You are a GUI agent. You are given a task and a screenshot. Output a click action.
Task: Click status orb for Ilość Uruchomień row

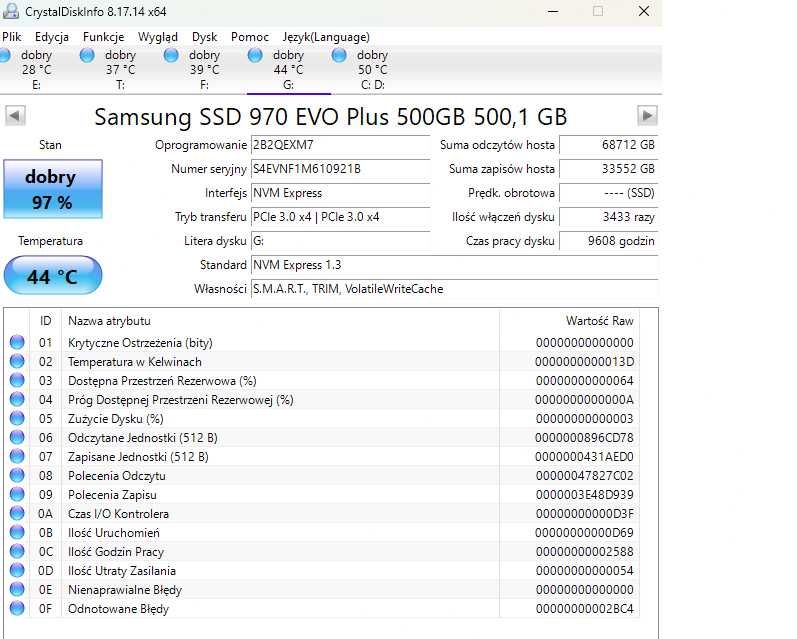coord(17,532)
